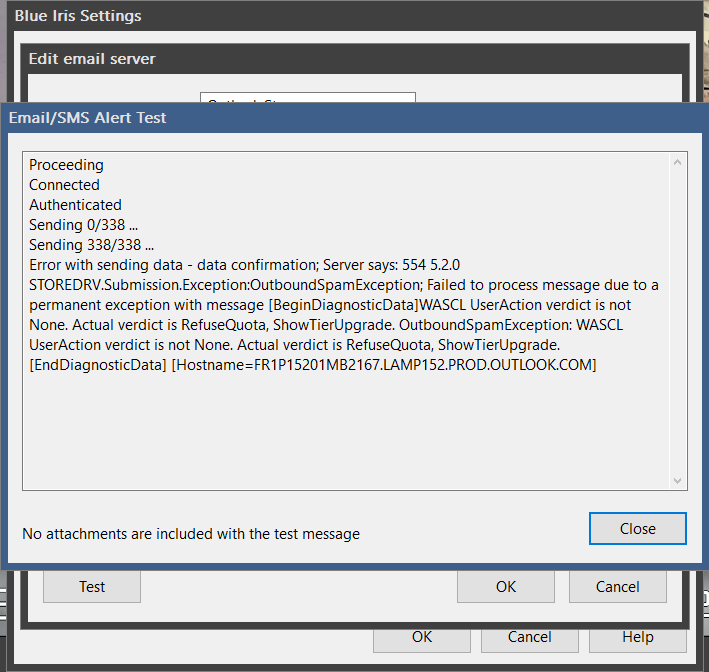Image resolution: width=709 pixels, height=672 pixels.
Task: Click the scroll down arrow in test log
Action: [677, 480]
